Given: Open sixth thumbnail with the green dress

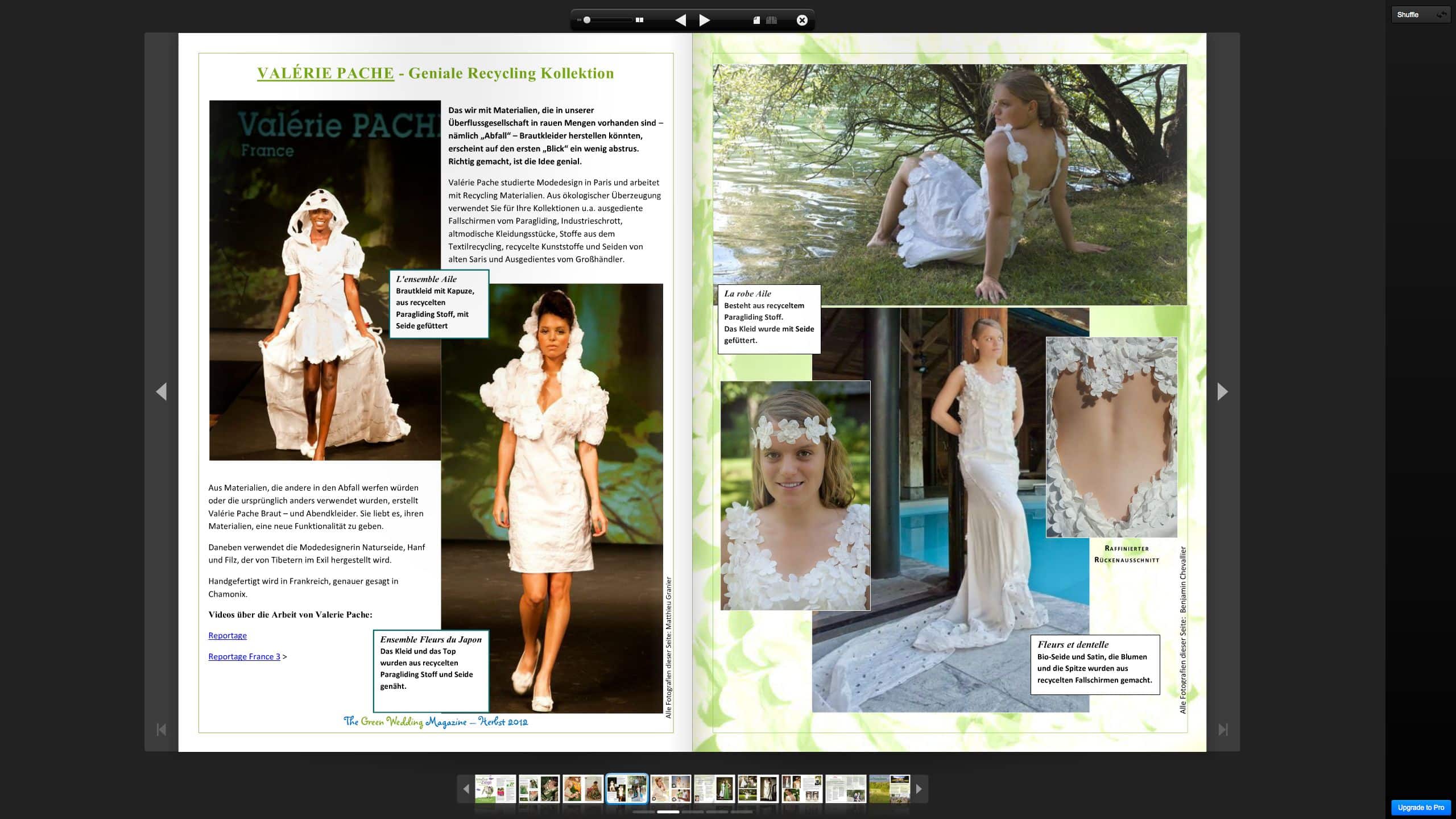Looking at the screenshot, I should 714,789.
